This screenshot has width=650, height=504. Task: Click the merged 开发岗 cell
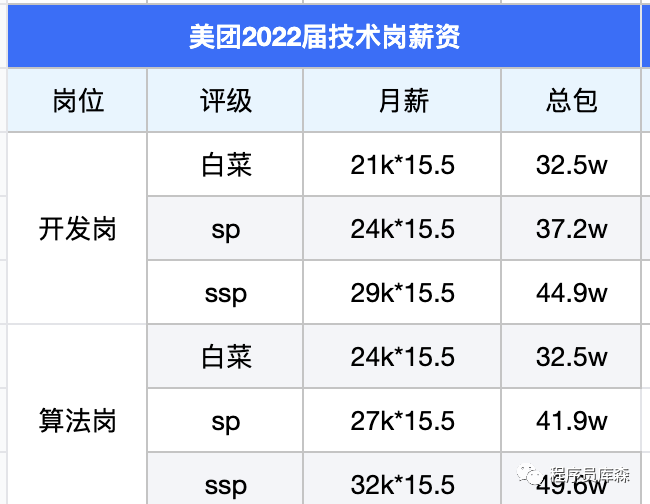coord(78,229)
